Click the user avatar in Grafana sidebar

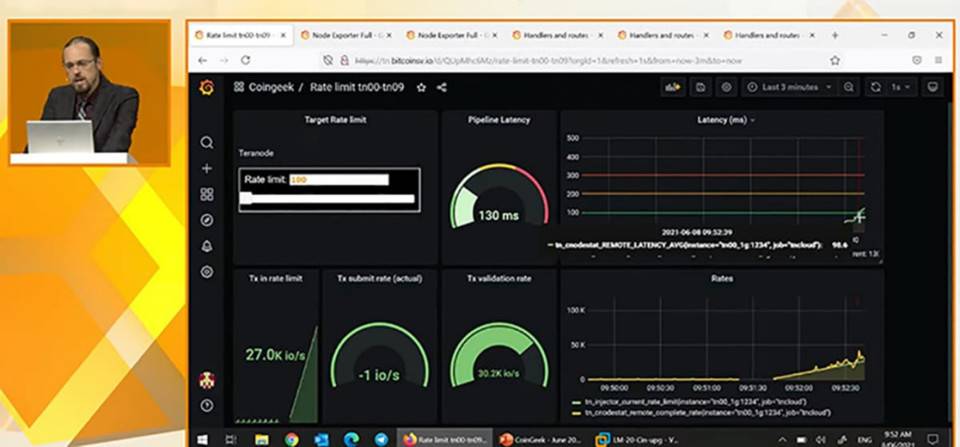207,380
